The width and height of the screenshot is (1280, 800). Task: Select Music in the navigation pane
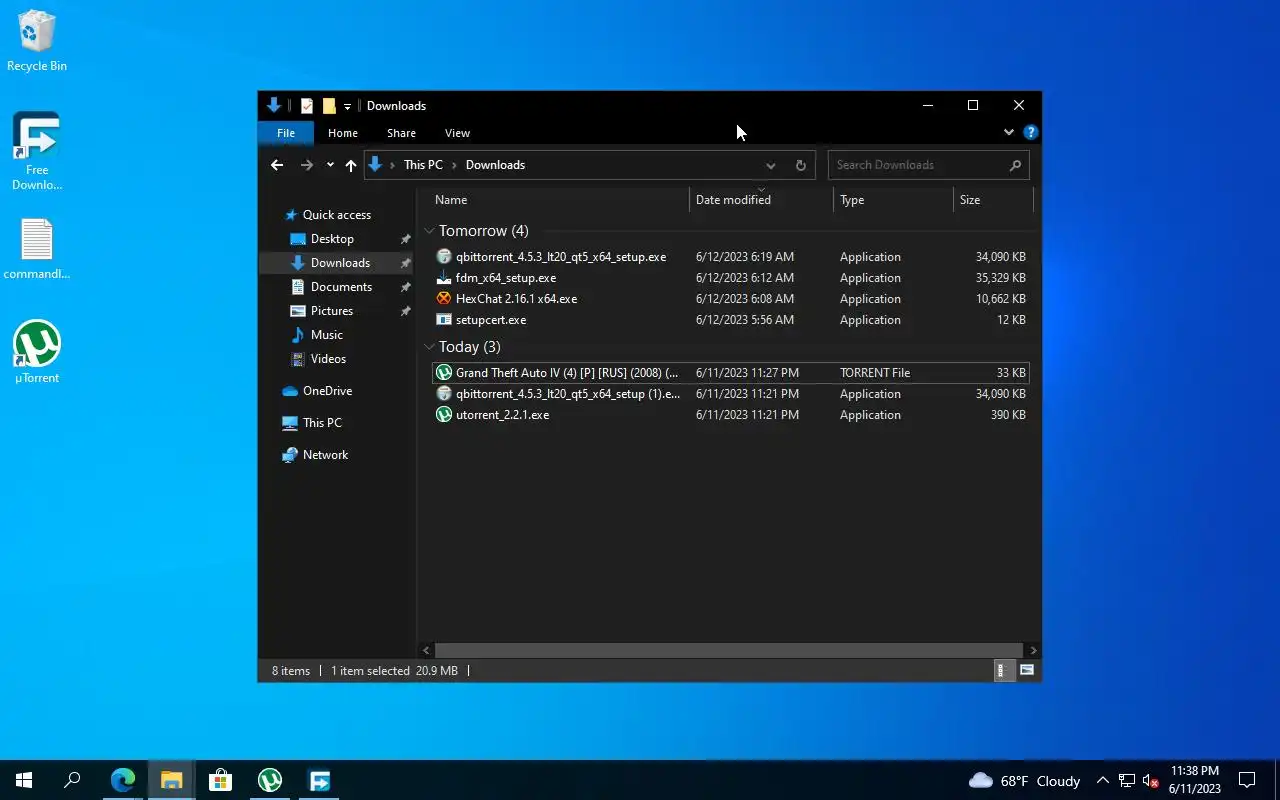[327, 335]
